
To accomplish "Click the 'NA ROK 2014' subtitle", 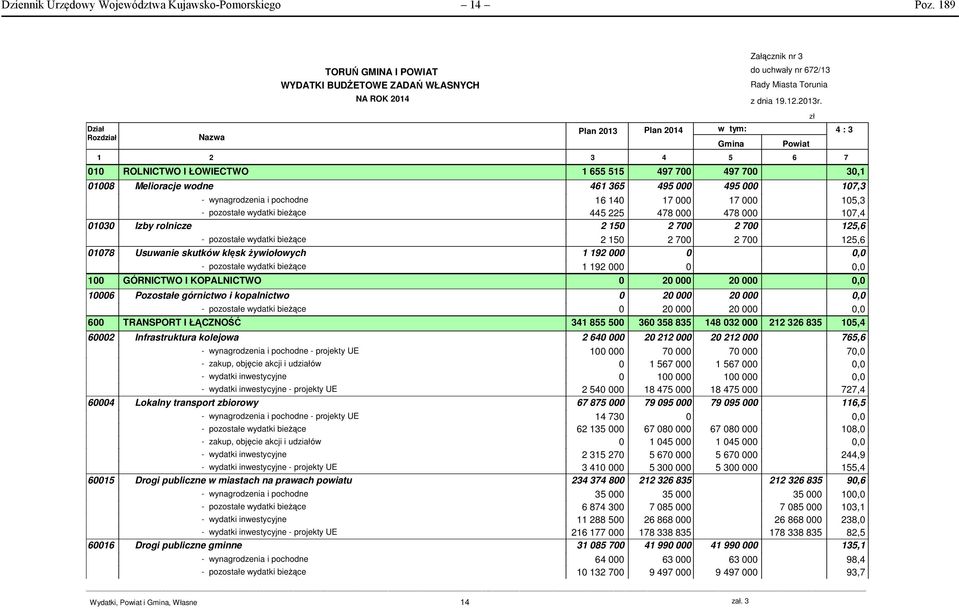I will tap(382, 98).
